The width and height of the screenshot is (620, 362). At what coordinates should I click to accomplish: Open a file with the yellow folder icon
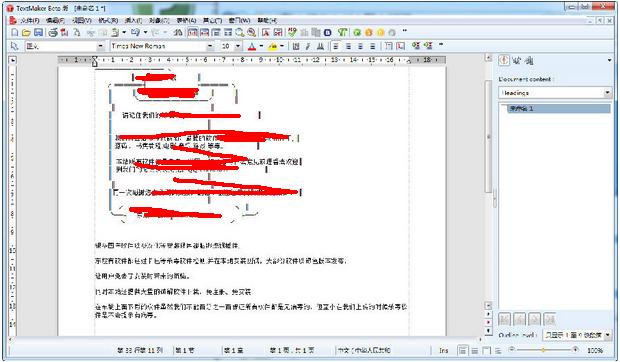click(x=26, y=32)
